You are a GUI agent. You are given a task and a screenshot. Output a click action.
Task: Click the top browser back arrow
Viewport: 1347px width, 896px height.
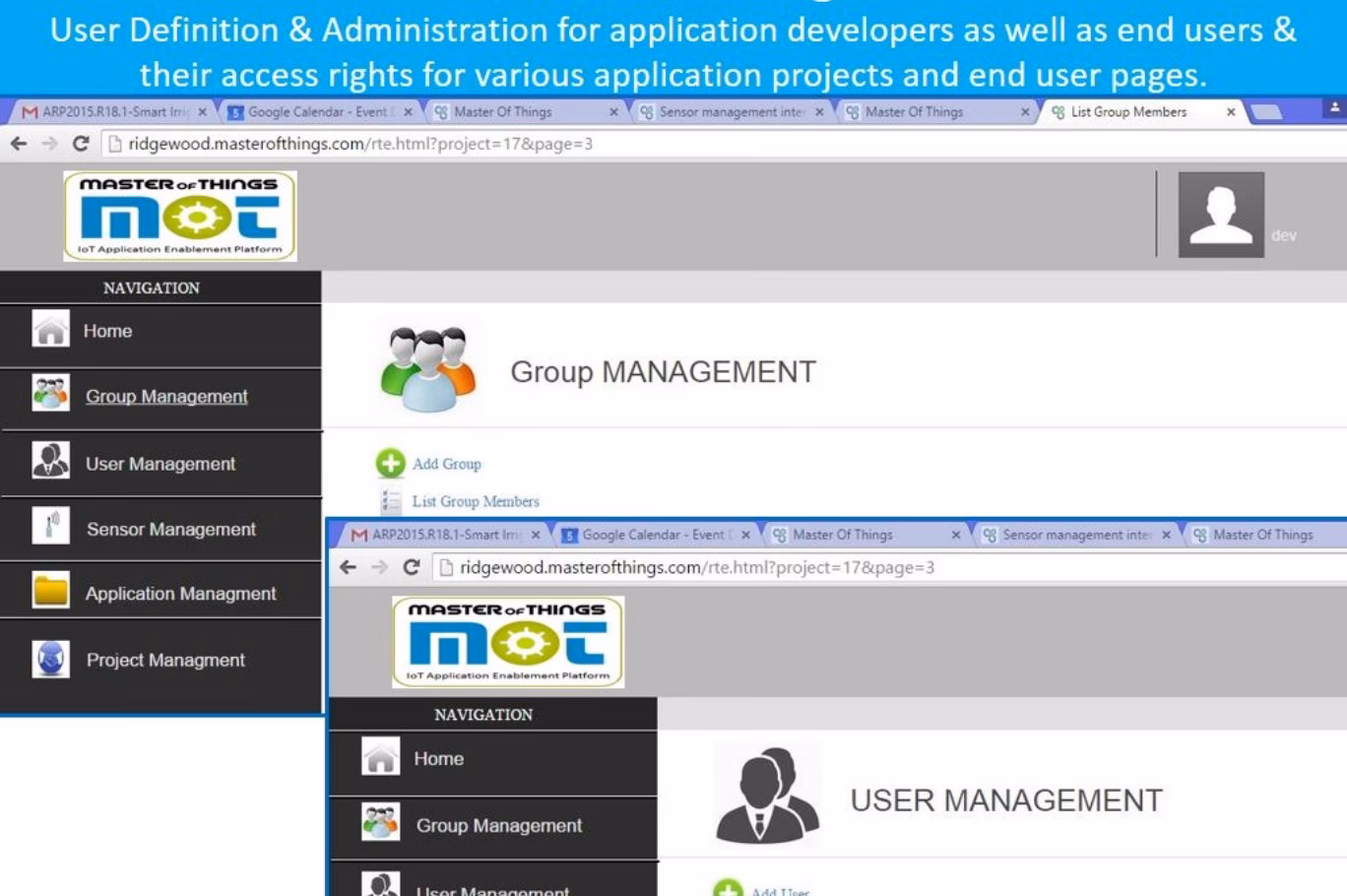tap(19, 144)
